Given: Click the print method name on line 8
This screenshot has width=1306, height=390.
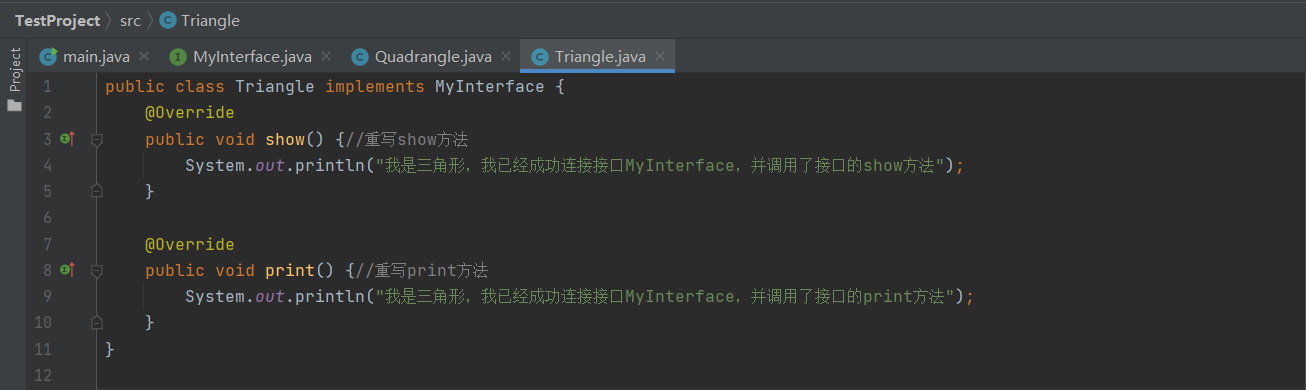Looking at the screenshot, I should 290,270.
